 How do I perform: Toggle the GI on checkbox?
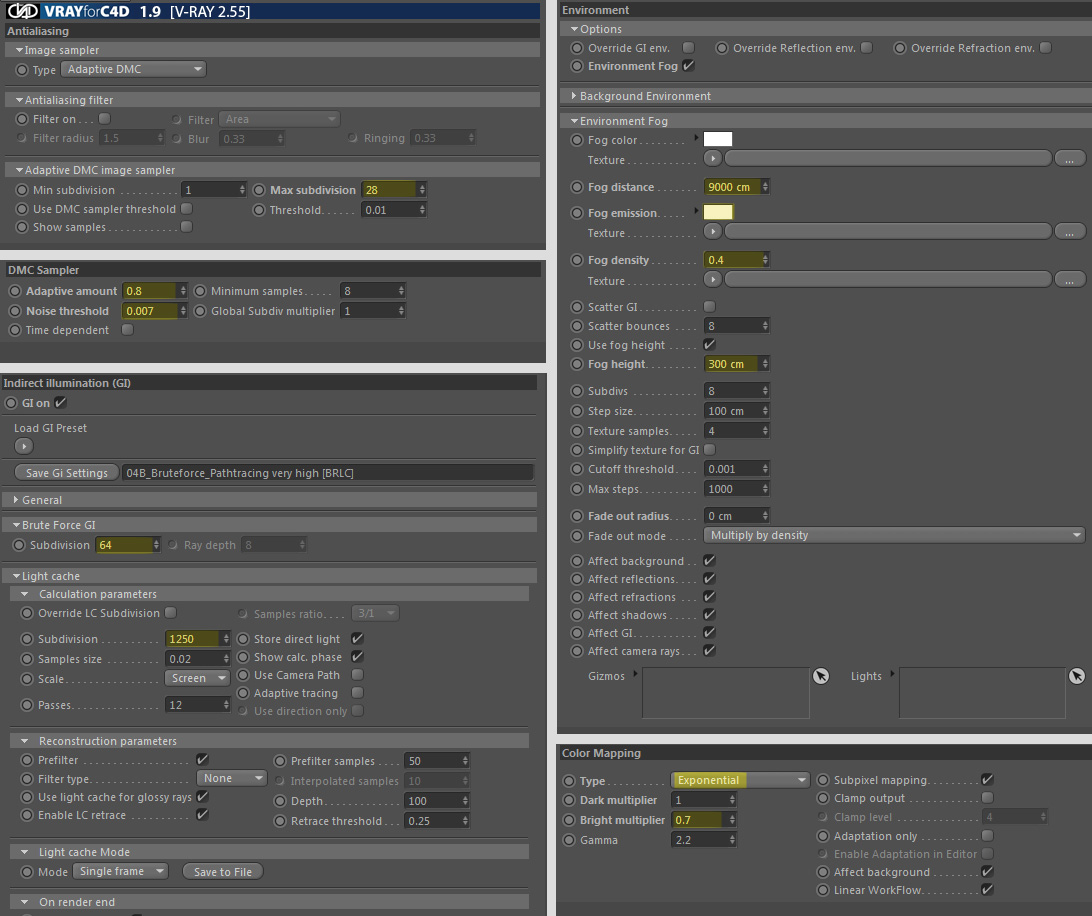60,403
